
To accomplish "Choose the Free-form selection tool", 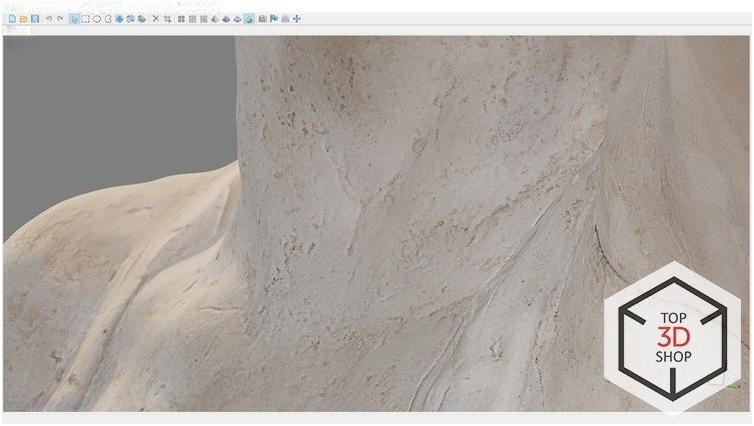I will pos(108,19).
